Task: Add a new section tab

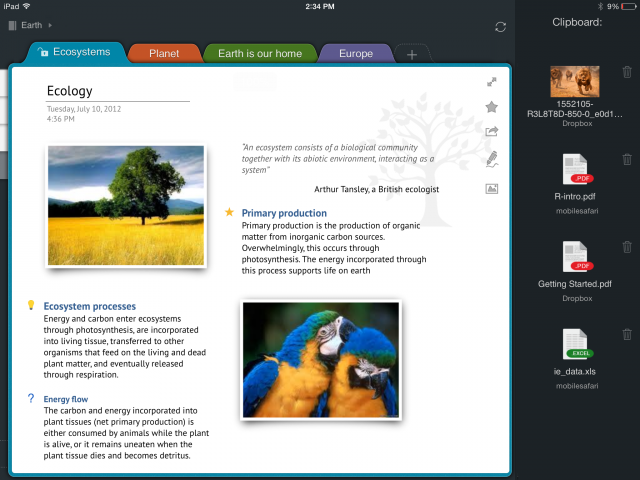Action: pos(412,54)
